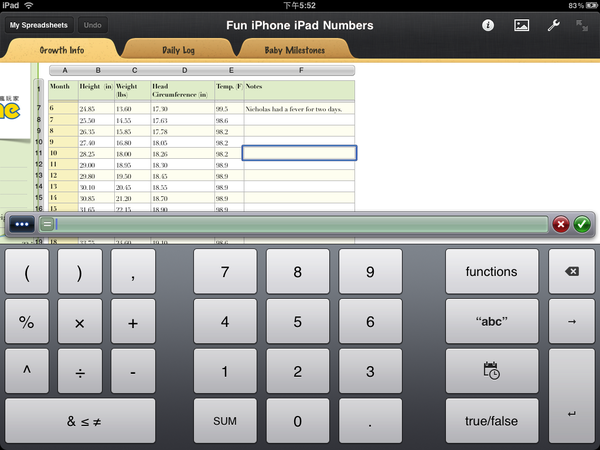This screenshot has height=450, width=600.
Task: Select the Temp. F header cell
Action: (x=230, y=90)
